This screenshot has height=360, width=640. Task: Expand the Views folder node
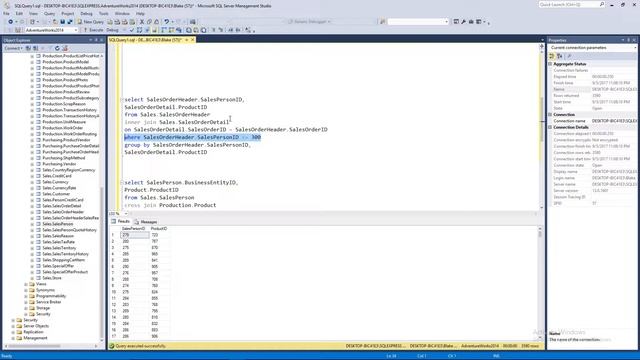click(26, 284)
